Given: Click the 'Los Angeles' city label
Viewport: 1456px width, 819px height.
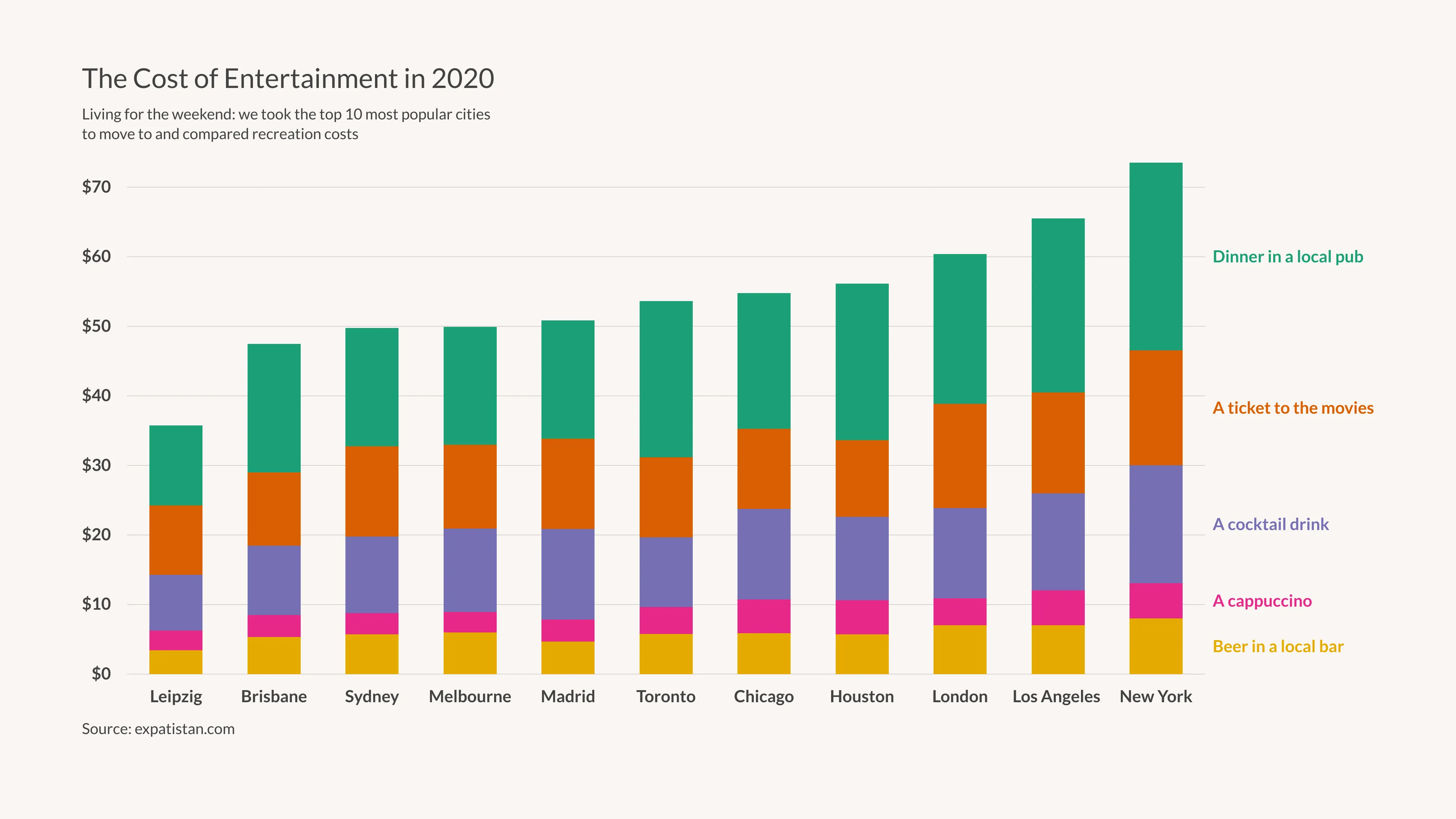Looking at the screenshot, I should tap(1056, 697).
